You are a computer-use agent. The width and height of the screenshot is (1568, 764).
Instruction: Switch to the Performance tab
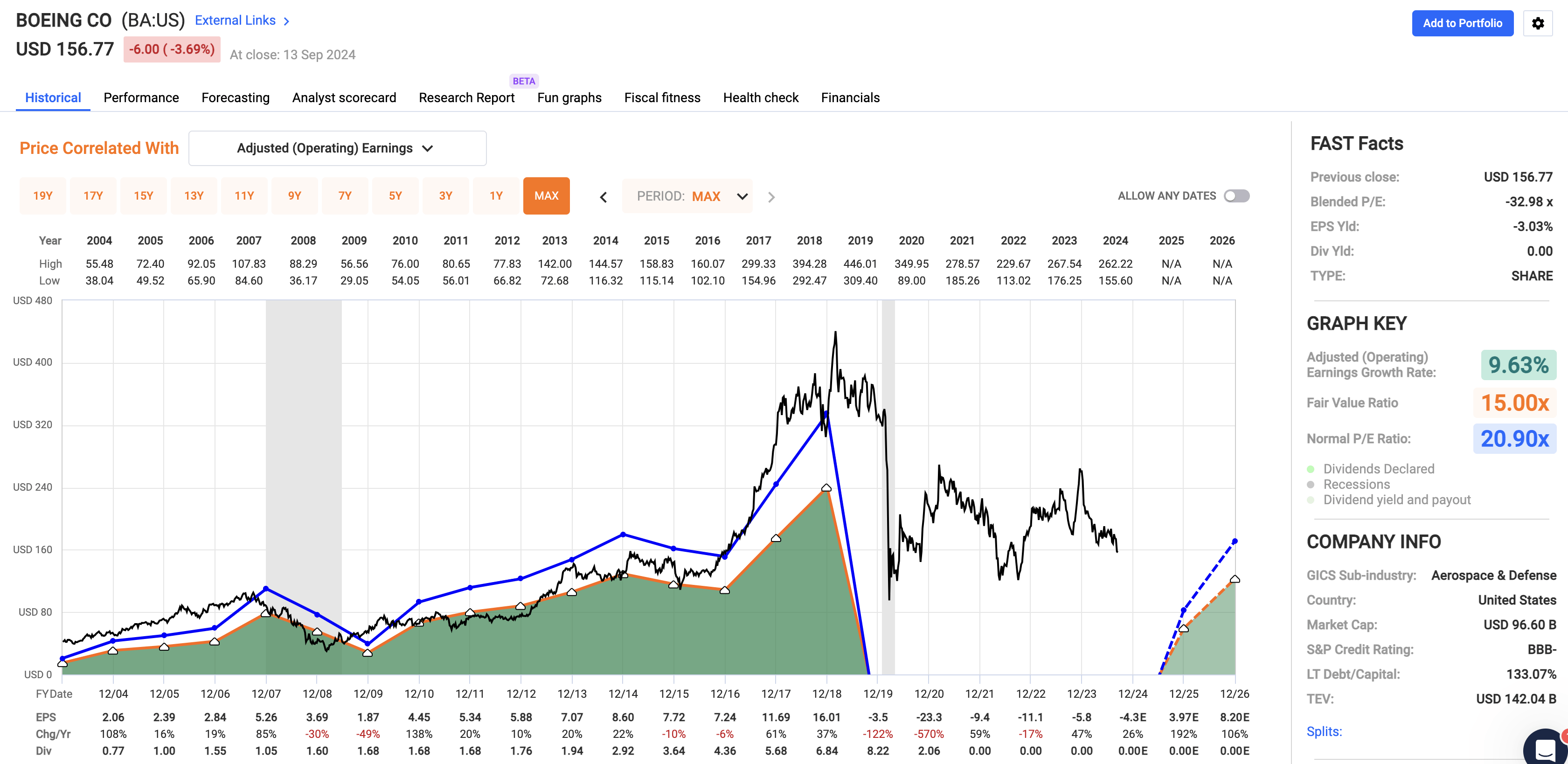141,97
